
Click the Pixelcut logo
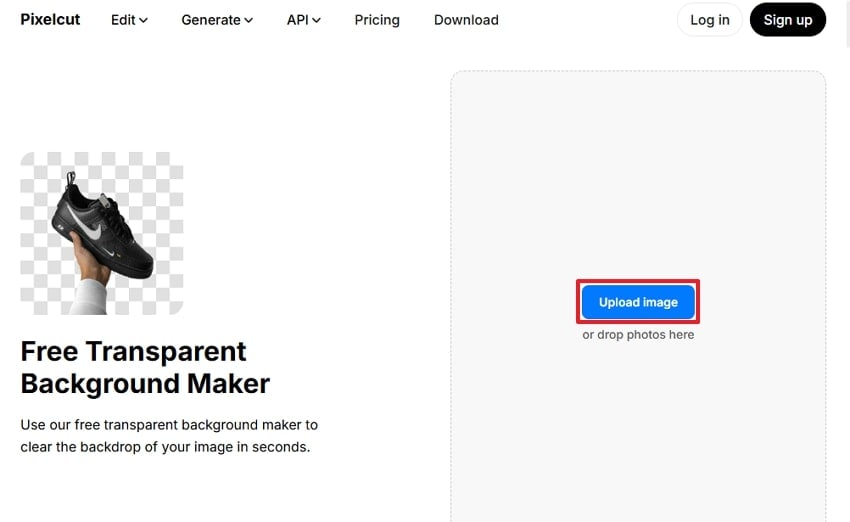tap(50, 19)
